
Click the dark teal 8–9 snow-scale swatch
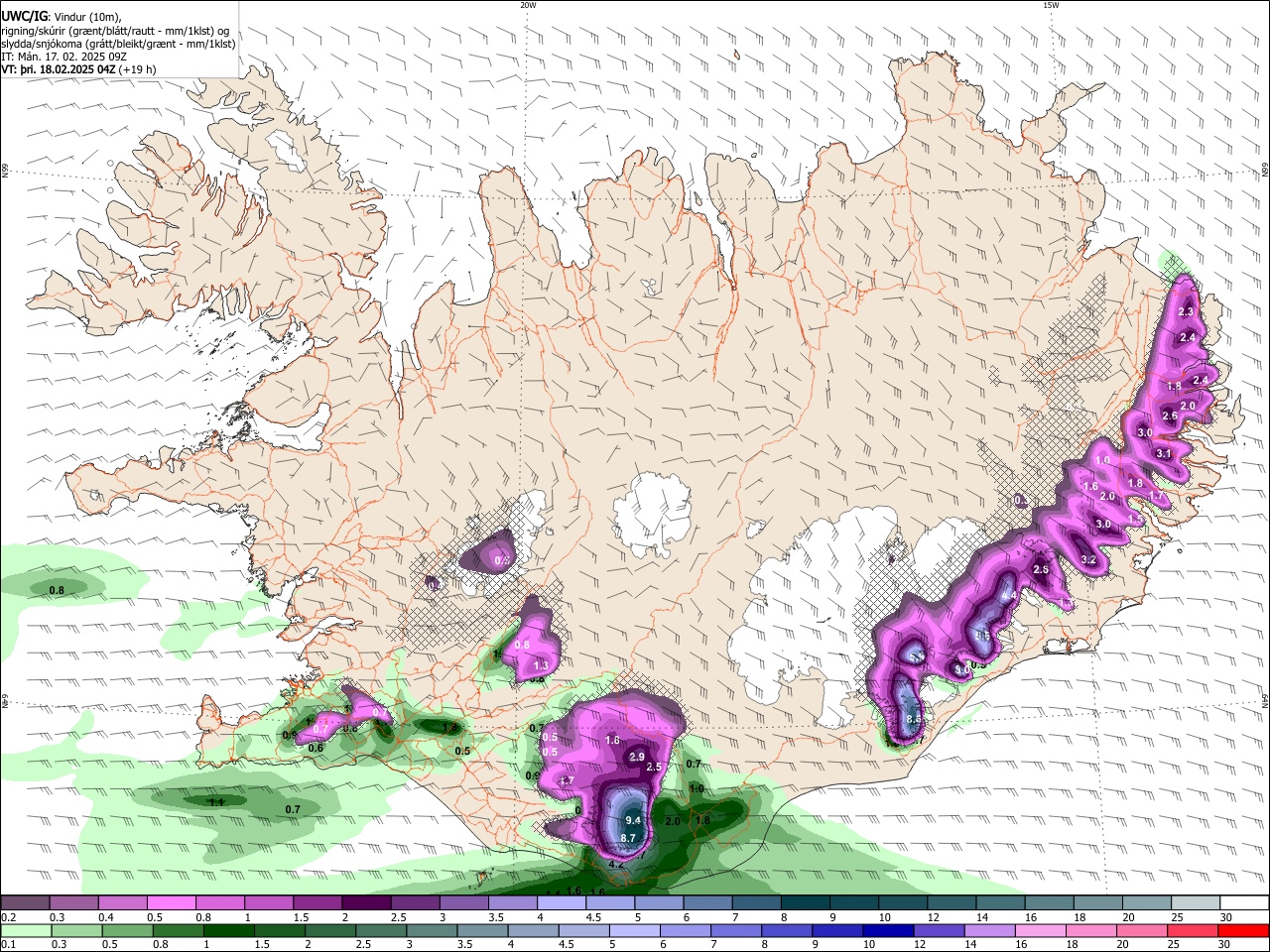pyautogui.click(x=807, y=902)
